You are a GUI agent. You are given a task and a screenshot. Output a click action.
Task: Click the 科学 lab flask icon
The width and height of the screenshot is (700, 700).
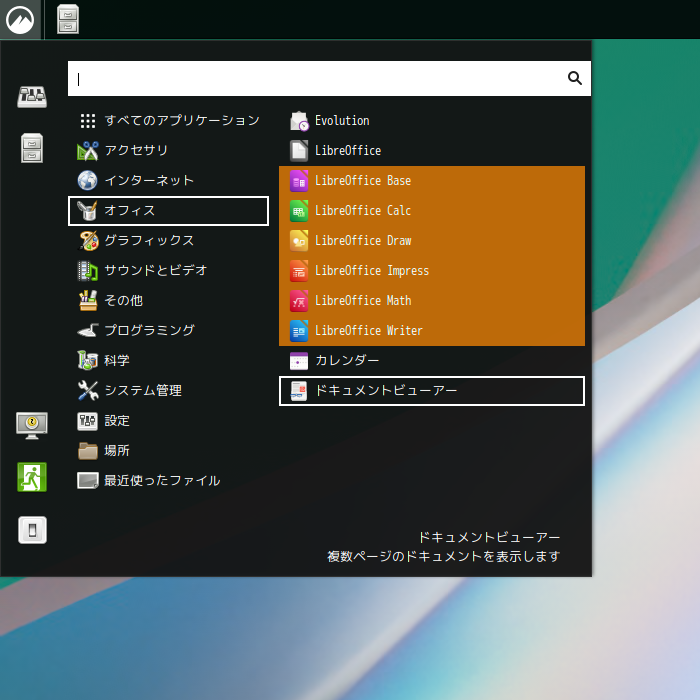[88, 361]
